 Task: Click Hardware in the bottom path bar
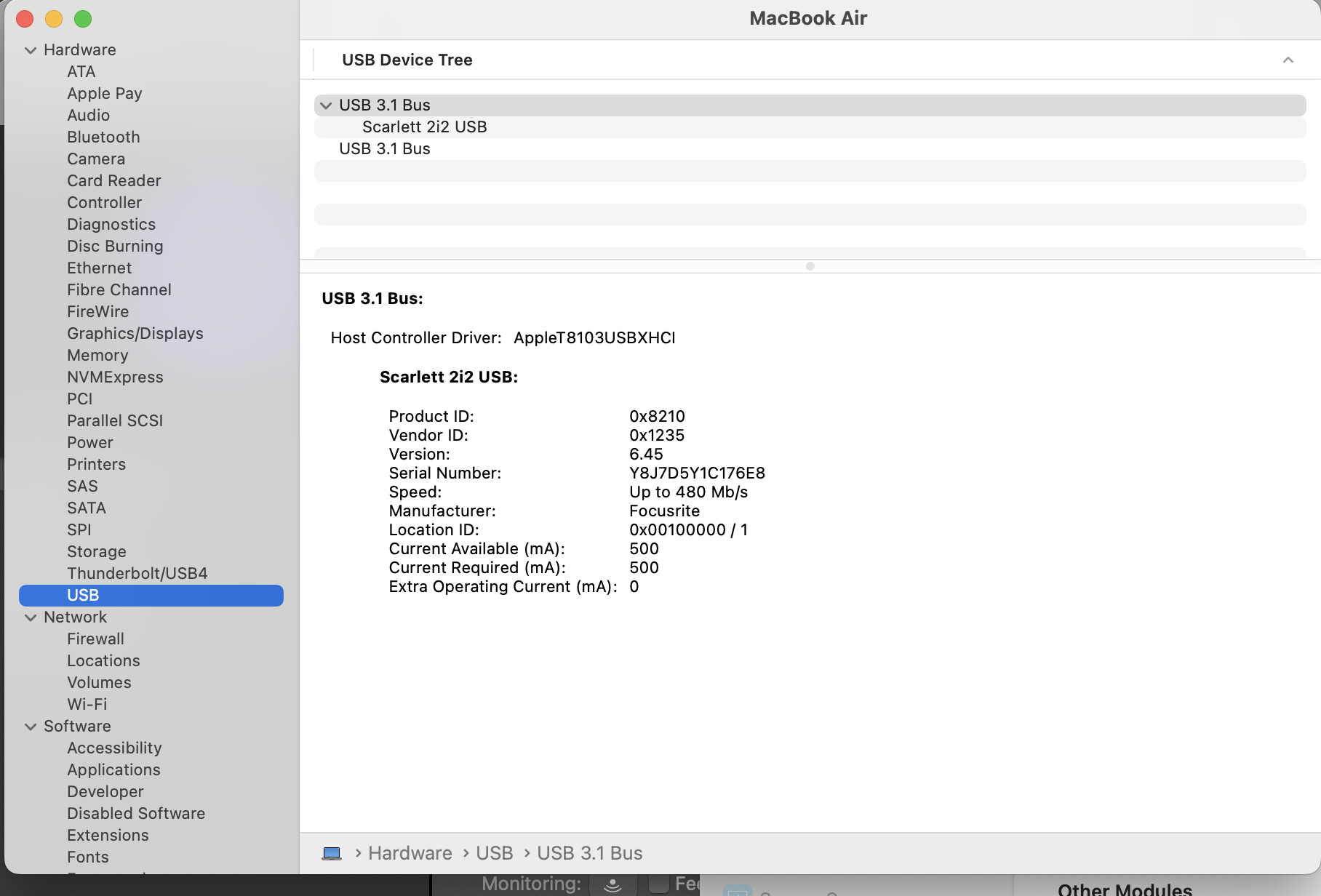coord(410,853)
